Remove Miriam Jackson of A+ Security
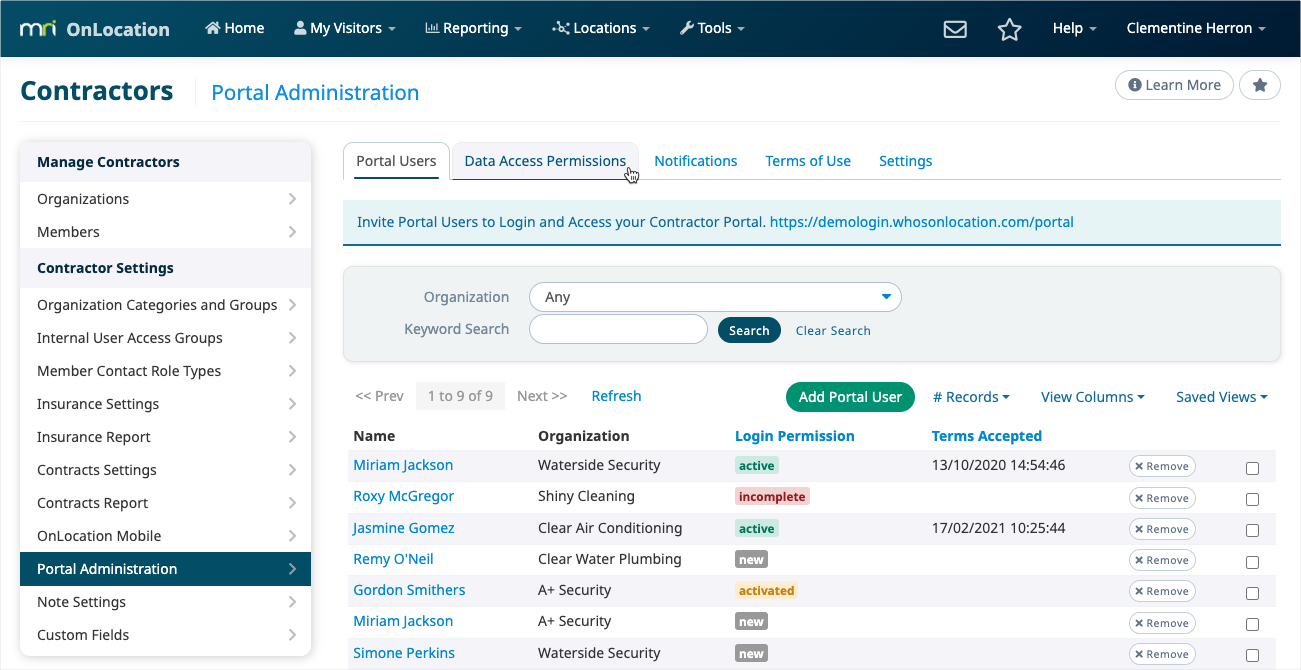This screenshot has height=670, width=1301. coord(1162,623)
